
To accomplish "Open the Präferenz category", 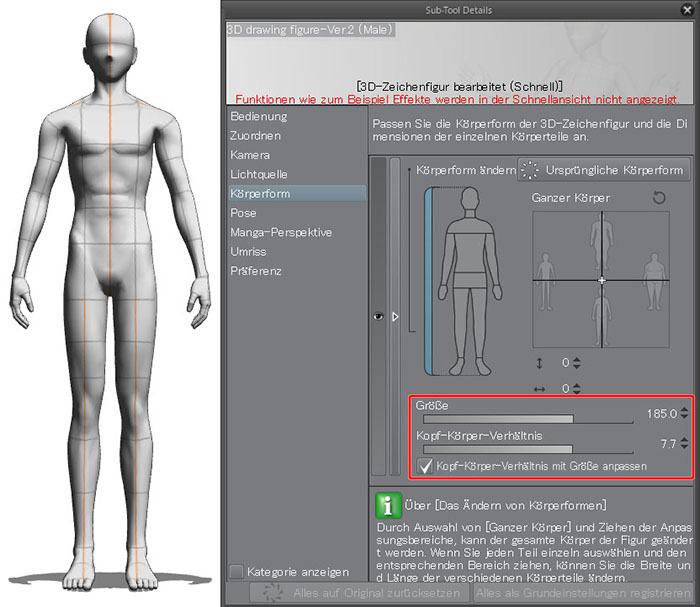I will tap(256, 271).
